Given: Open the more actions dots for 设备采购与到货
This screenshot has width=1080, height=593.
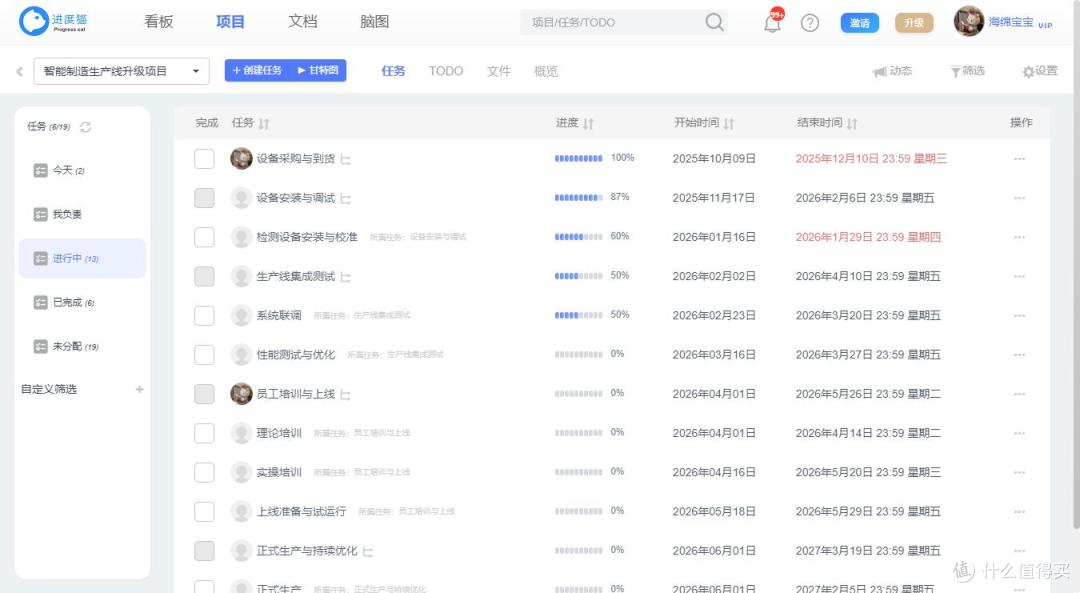Looking at the screenshot, I should (x=1019, y=159).
